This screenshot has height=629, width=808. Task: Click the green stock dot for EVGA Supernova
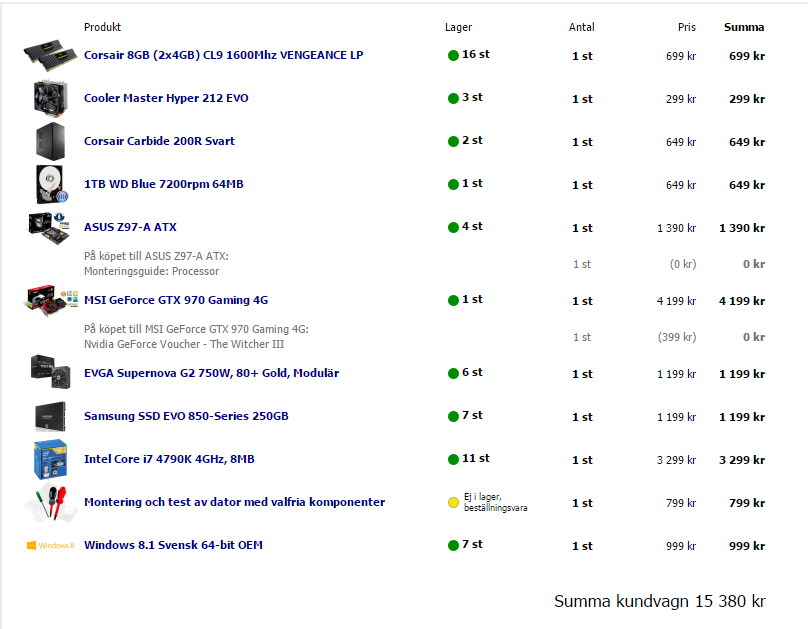point(453,373)
